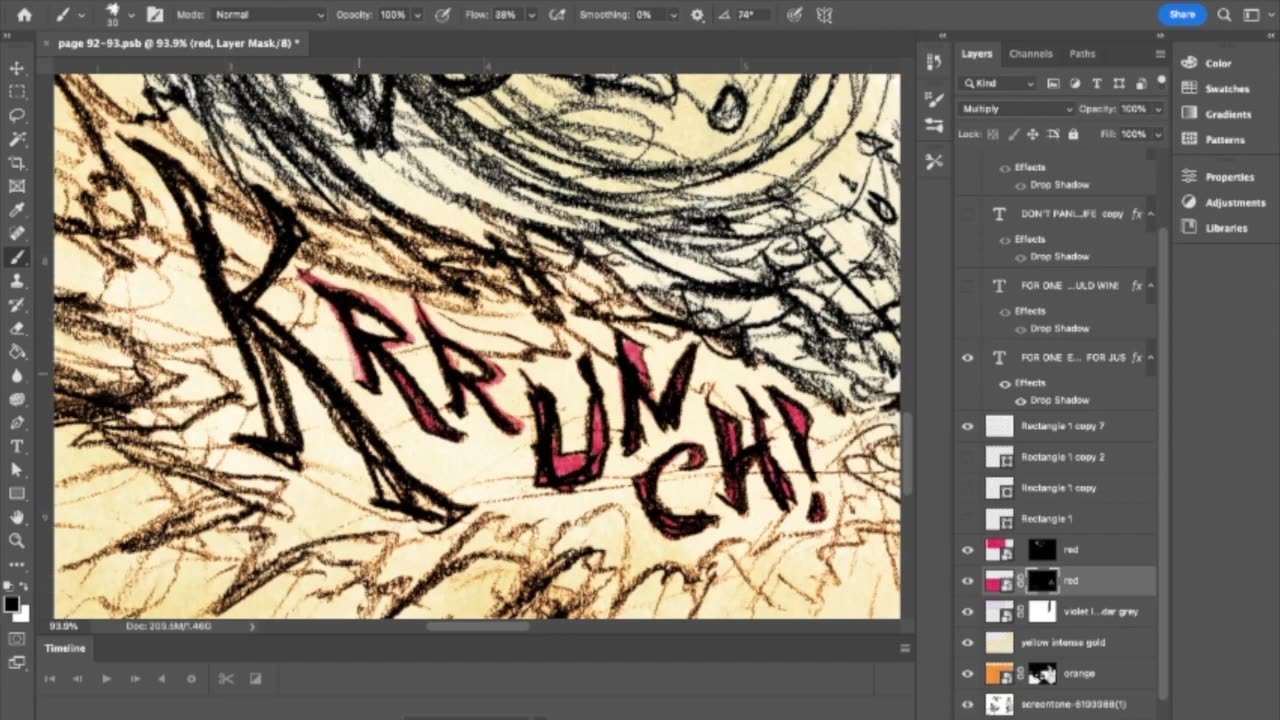Image resolution: width=1280 pixels, height=720 pixels.
Task: Open the brush Opacity slider dropdown
Action: click(417, 15)
